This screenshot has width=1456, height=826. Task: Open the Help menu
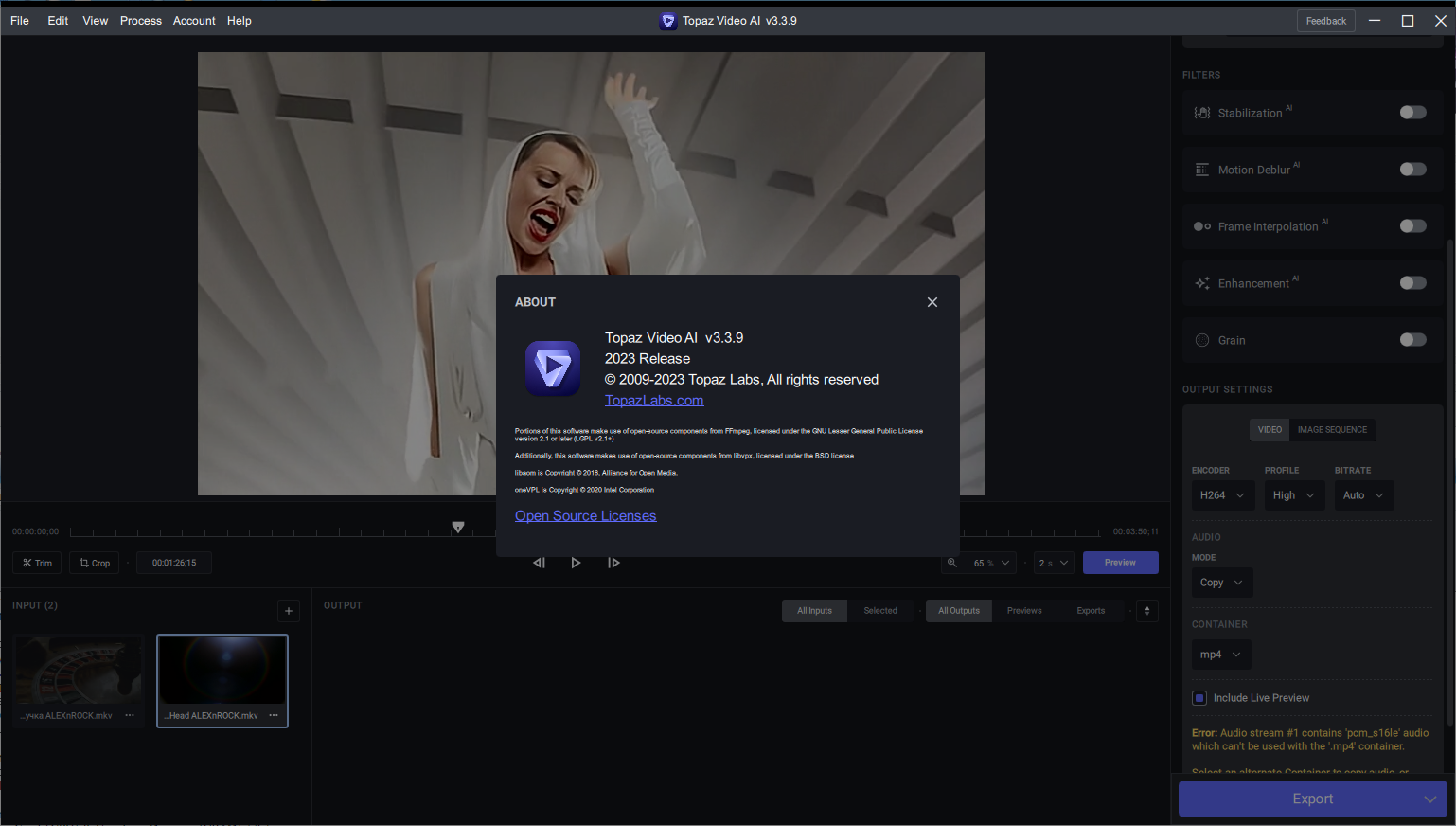[x=240, y=21]
